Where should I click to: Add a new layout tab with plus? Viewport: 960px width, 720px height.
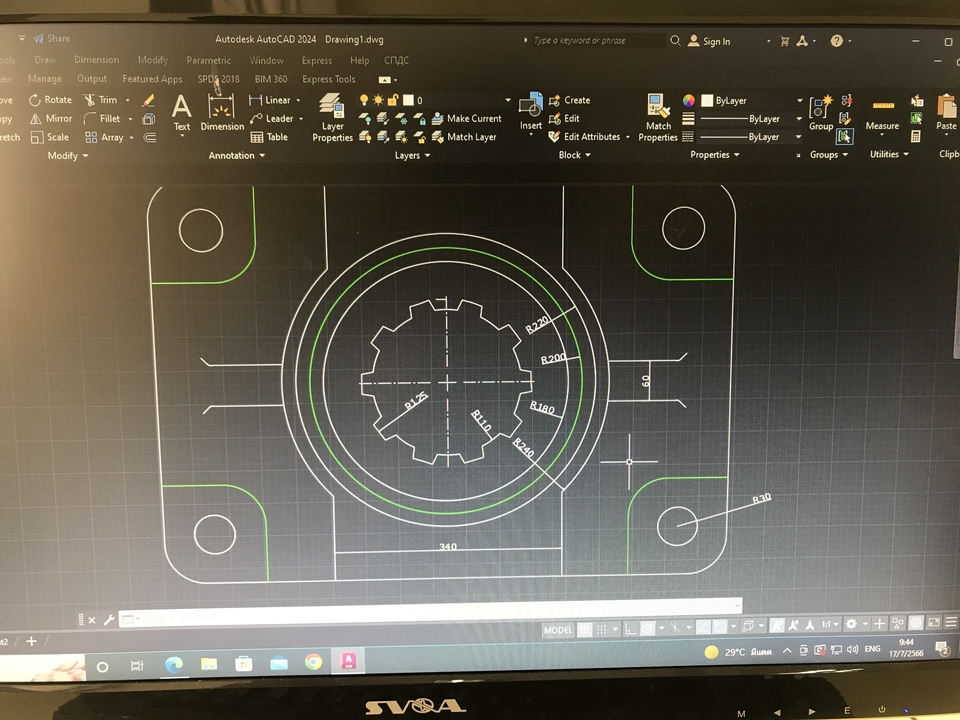pos(31,641)
